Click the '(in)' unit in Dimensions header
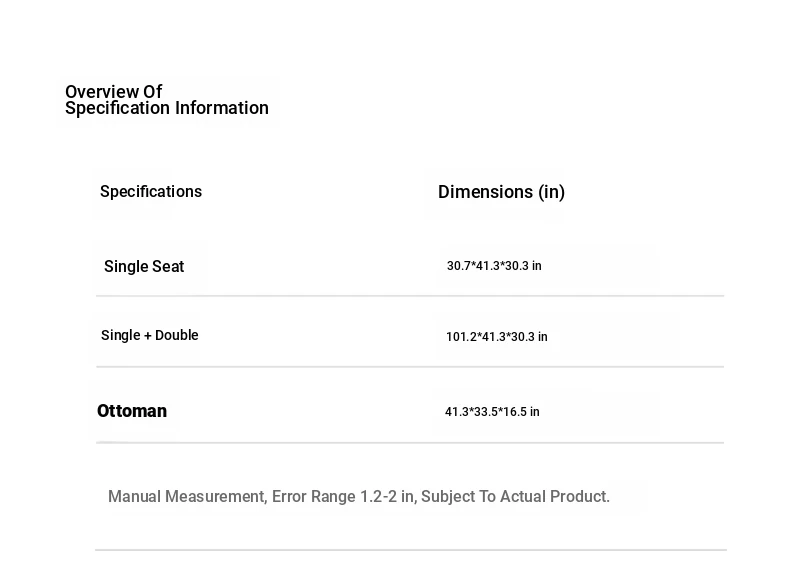The image size is (790, 576). pos(552,192)
